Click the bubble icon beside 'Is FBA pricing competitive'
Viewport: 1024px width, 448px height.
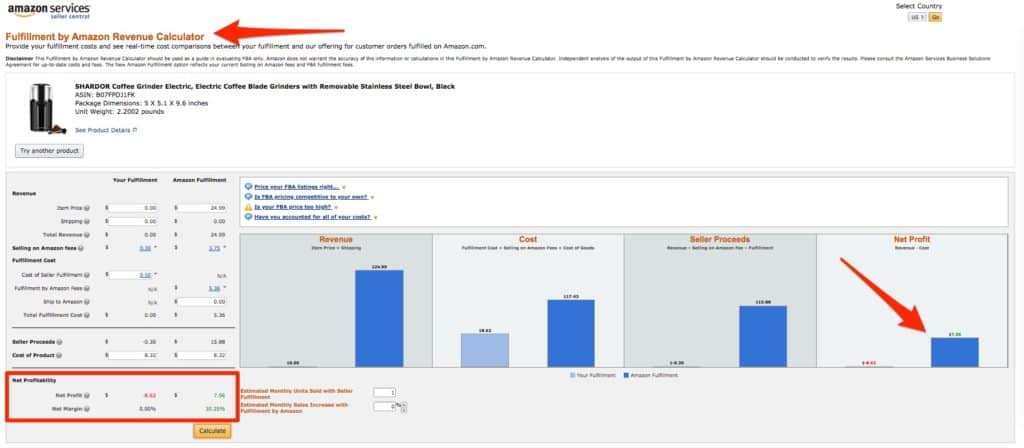tap(248, 197)
